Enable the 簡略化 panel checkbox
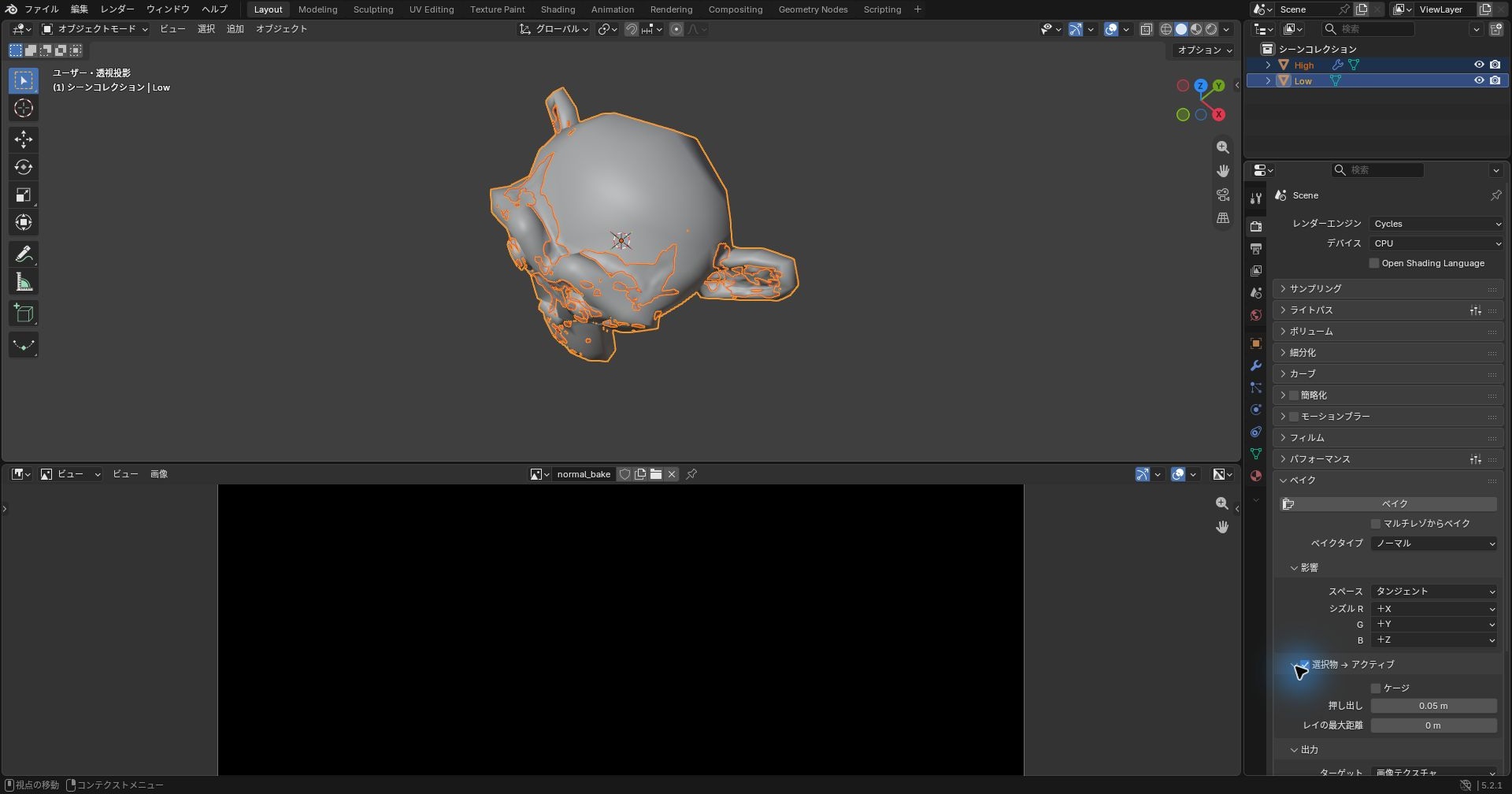Image resolution: width=1512 pixels, height=794 pixels. pyautogui.click(x=1294, y=395)
